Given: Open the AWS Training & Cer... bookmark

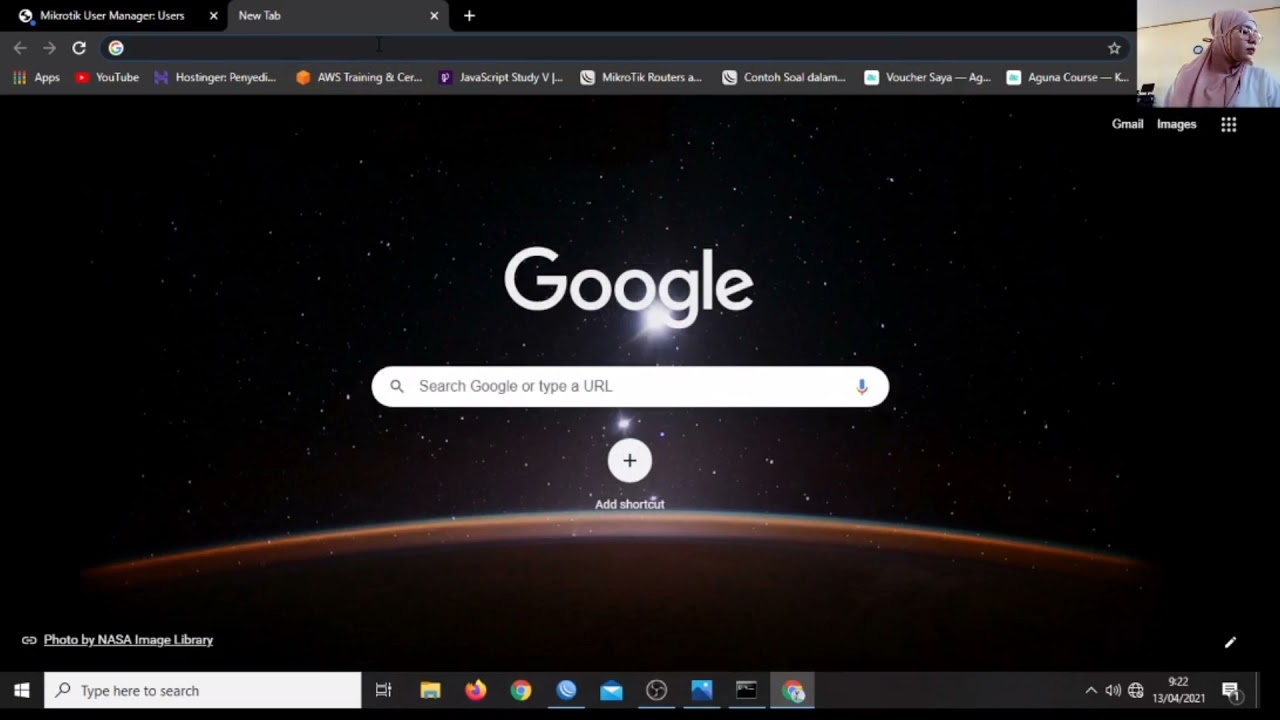Looking at the screenshot, I should coord(359,77).
